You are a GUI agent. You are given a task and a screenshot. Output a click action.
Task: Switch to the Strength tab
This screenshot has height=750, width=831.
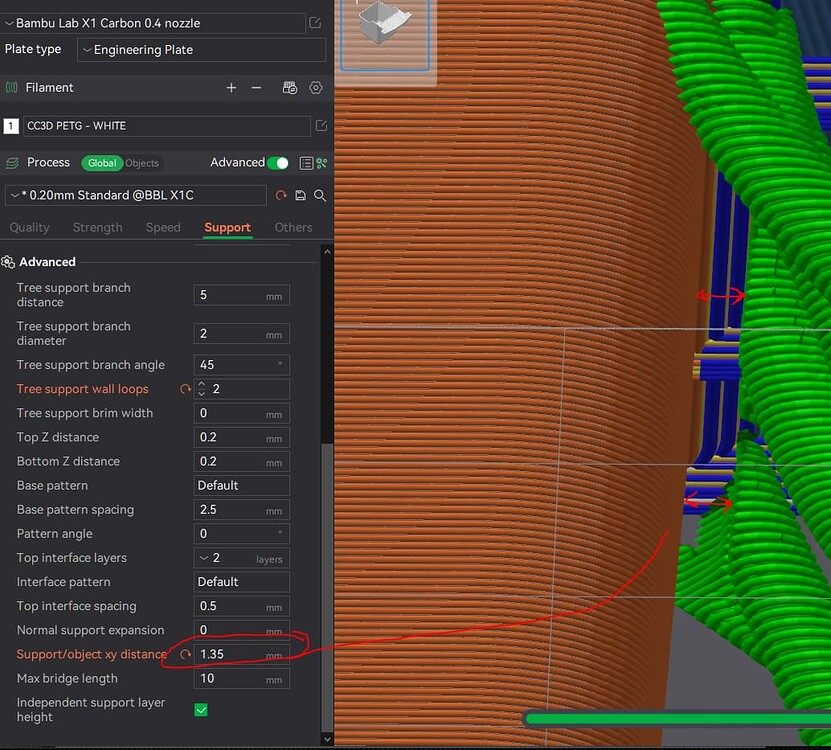point(98,227)
